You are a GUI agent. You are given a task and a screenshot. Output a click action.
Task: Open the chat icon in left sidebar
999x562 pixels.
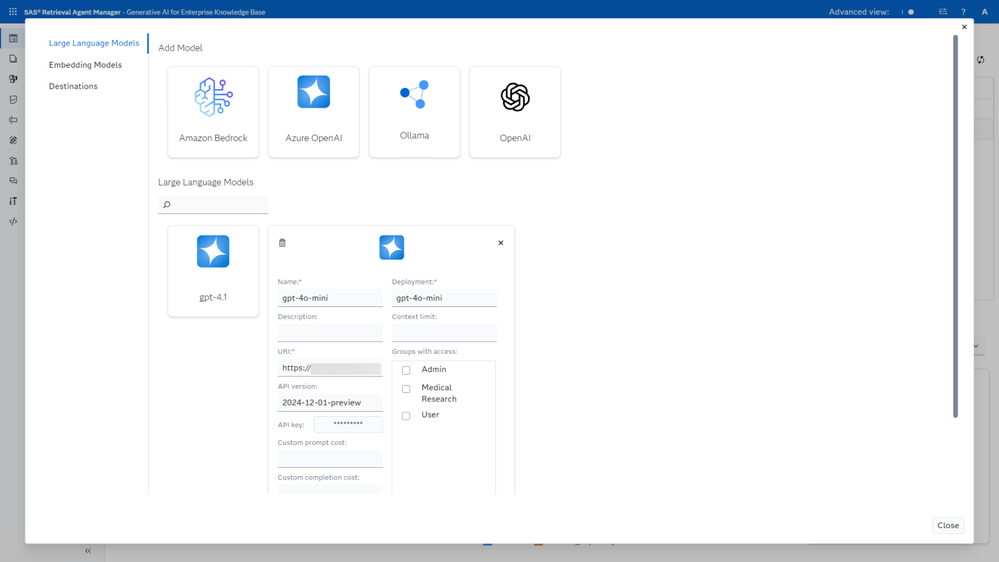tap(13, 181)
